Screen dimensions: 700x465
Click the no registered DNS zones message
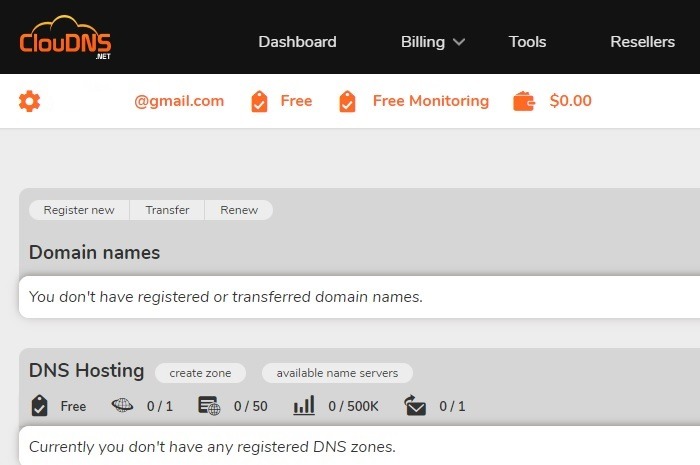[x=212, y=447]
